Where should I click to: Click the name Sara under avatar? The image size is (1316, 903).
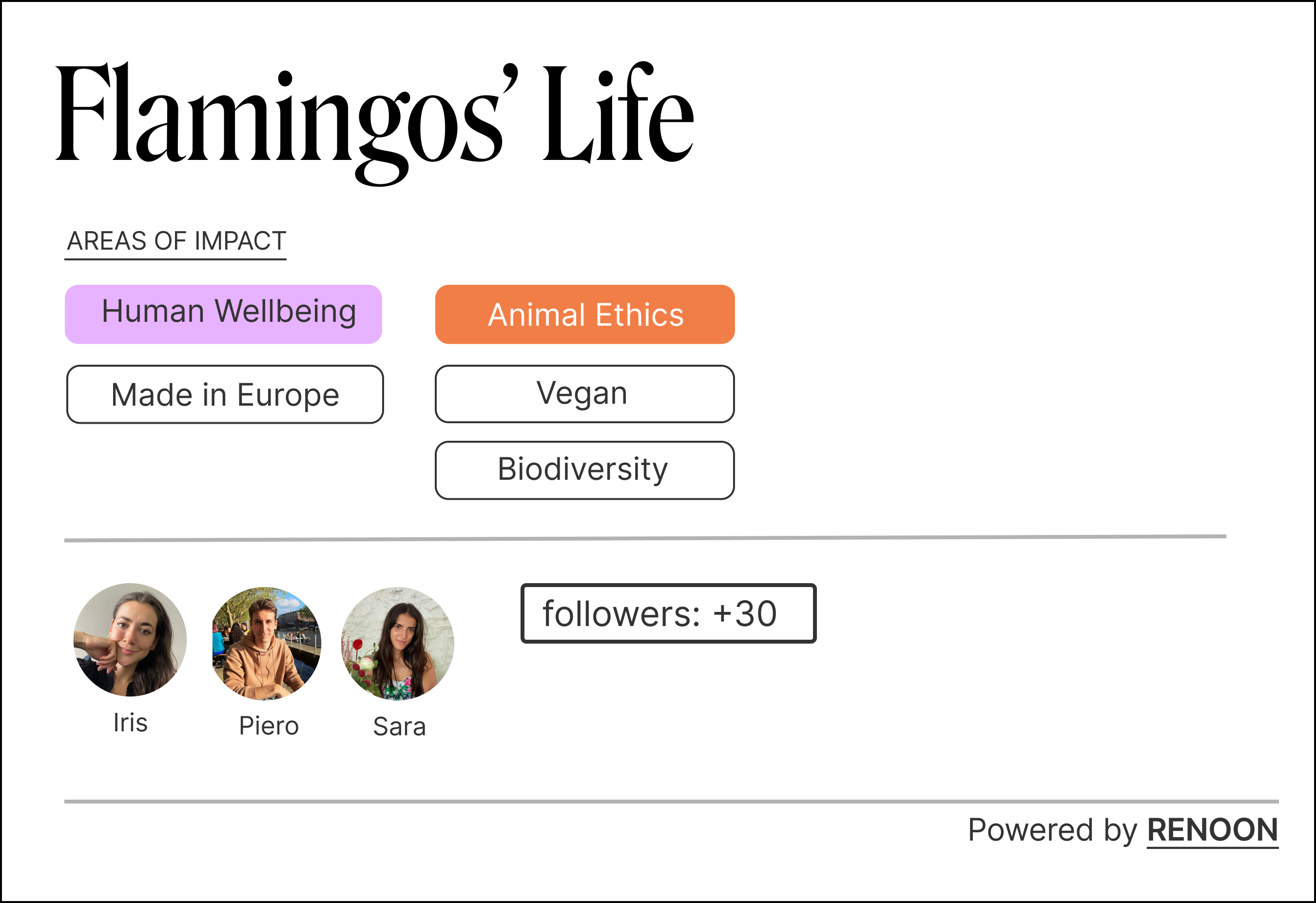pos(399,727)
